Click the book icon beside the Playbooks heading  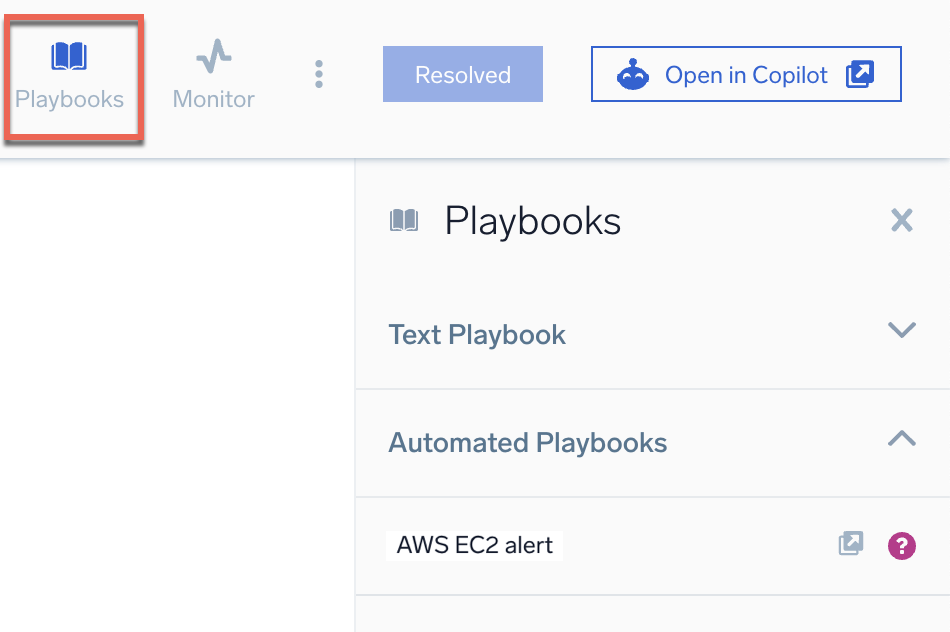[x=406, y=220]
